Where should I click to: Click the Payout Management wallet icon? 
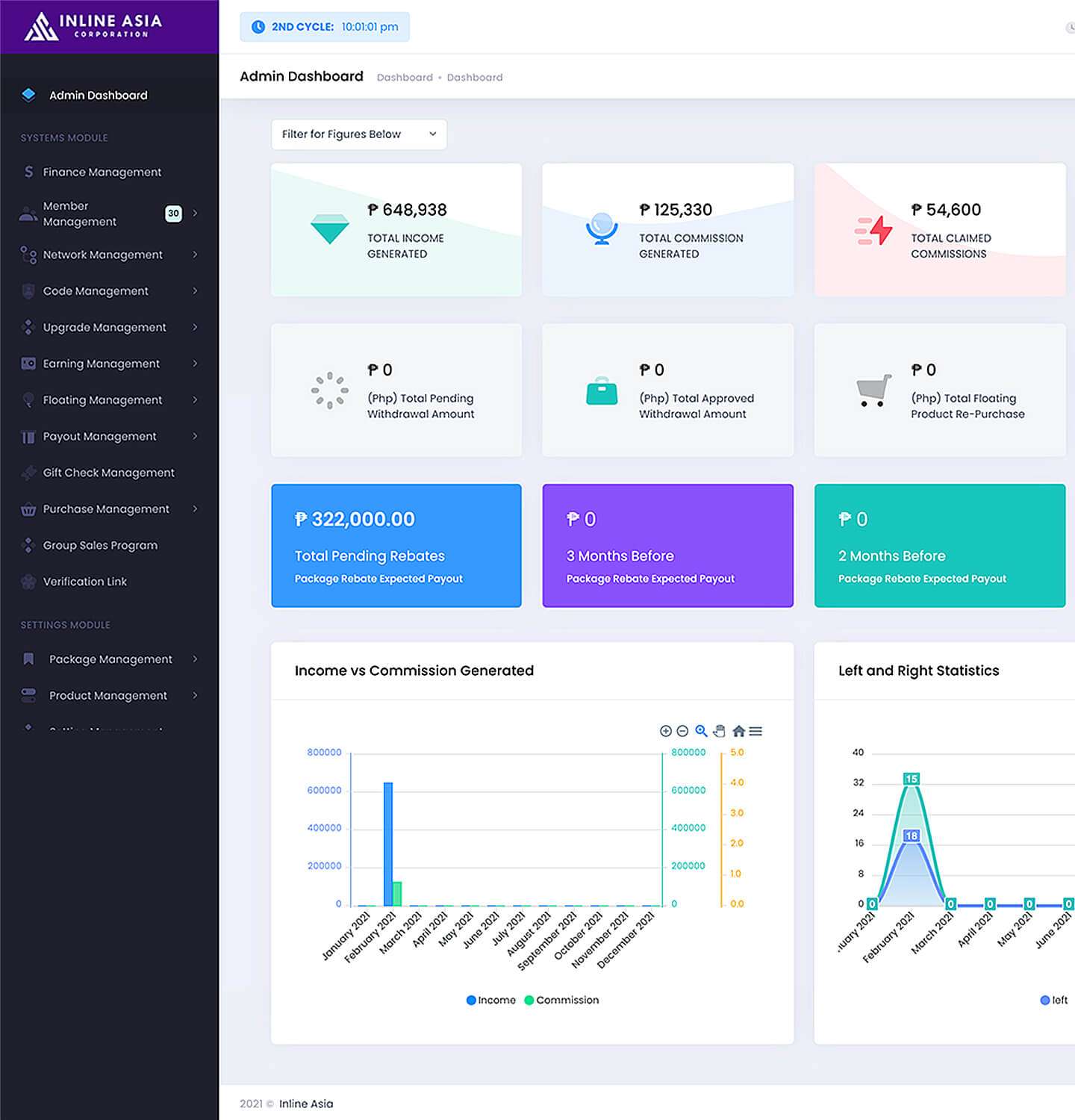28,436
